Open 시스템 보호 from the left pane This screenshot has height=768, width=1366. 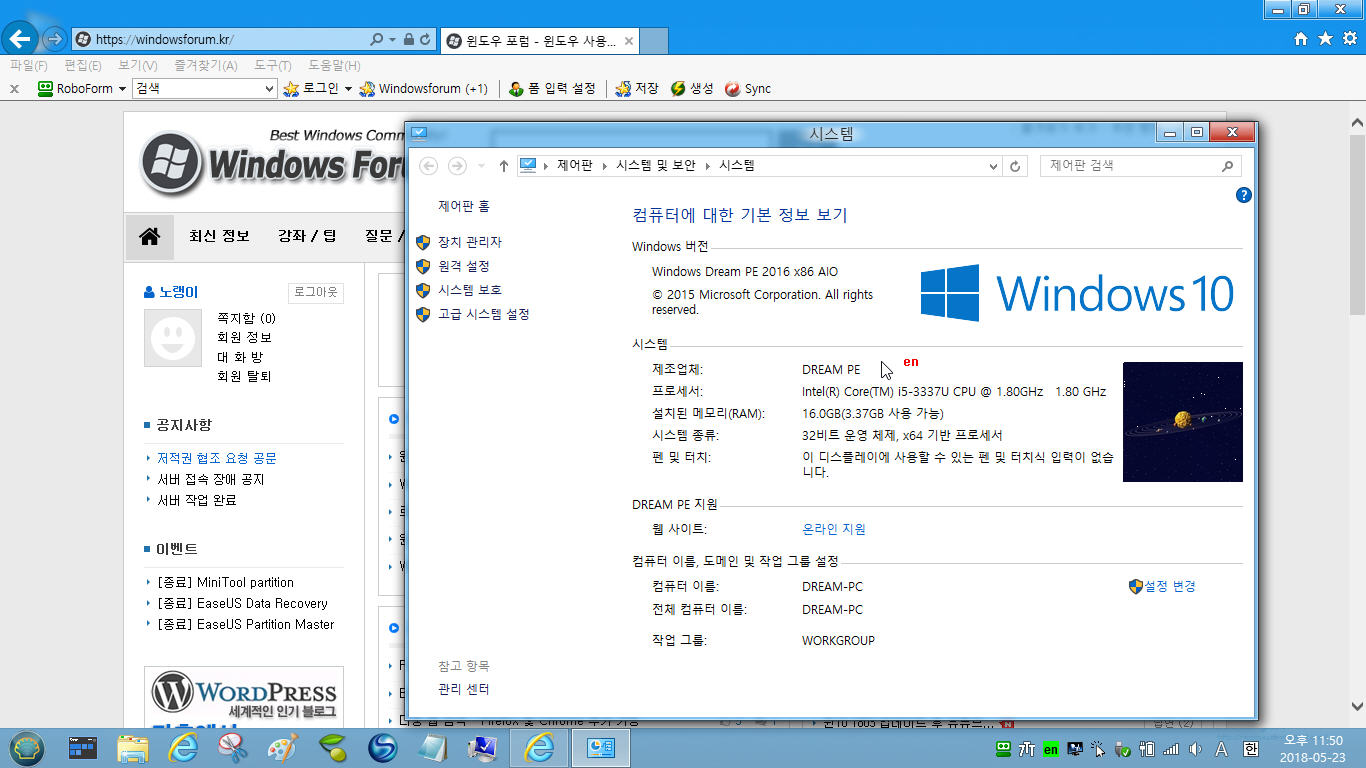(470, 290)
